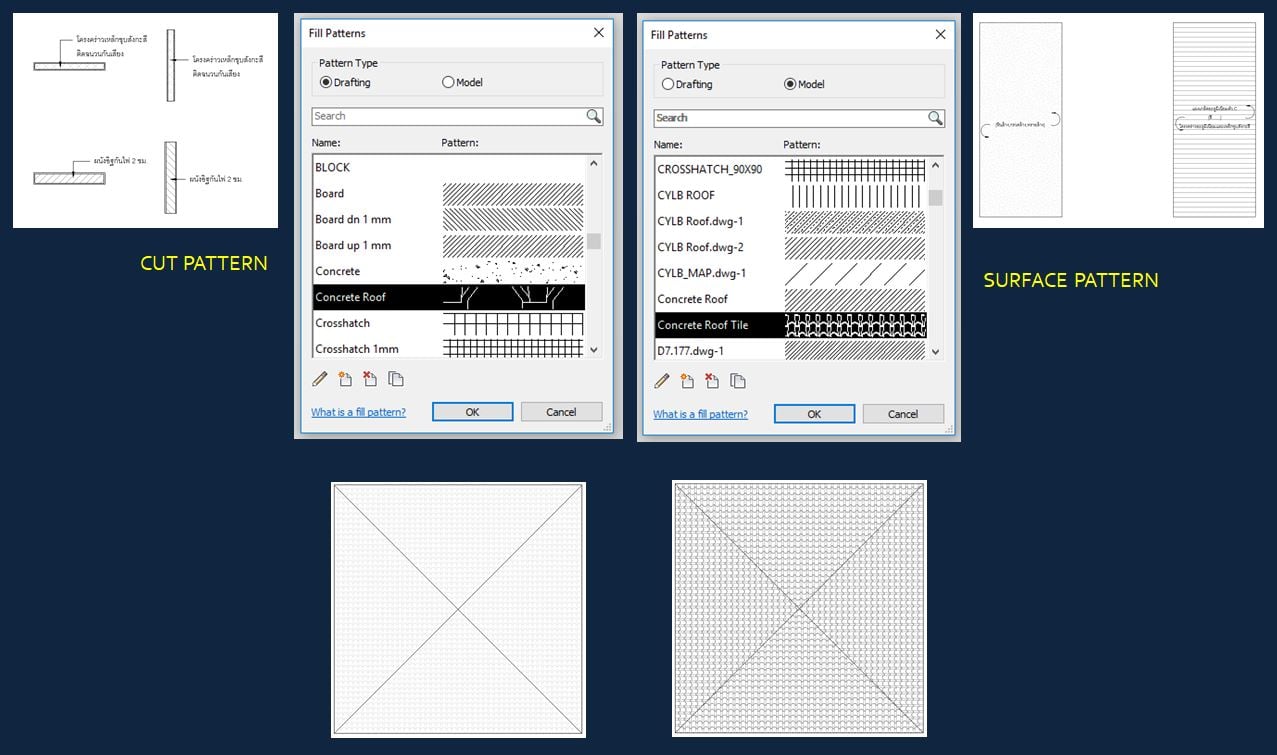
Task: Select Drafting radio in left dialog
Action: (x=326, y=82)
